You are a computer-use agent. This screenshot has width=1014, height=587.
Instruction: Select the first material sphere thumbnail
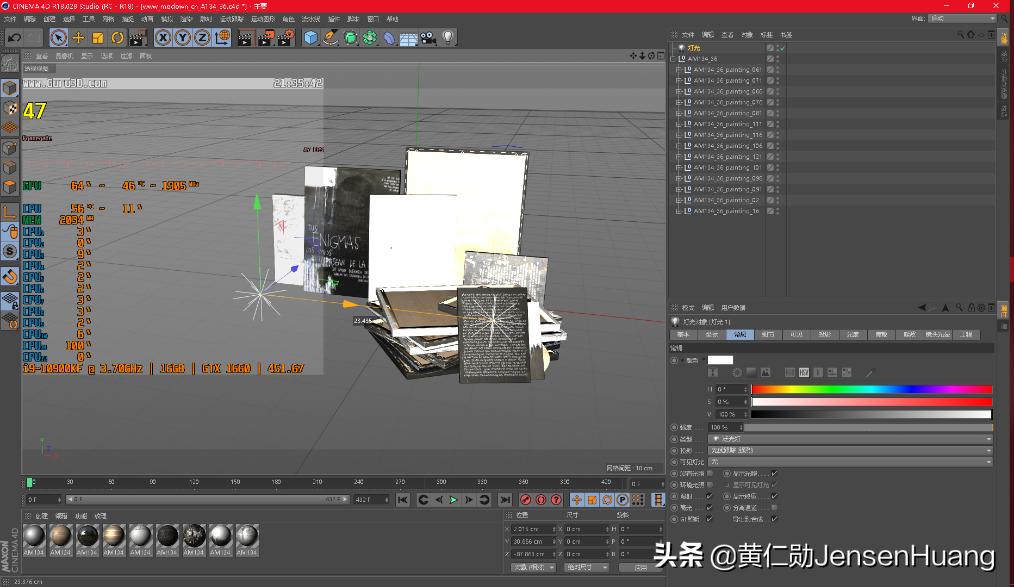click(35, 537)
